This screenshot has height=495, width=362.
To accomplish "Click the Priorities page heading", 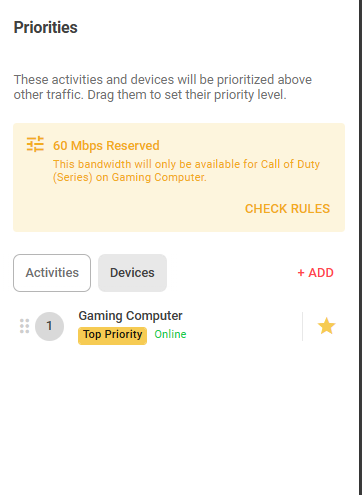I will click(45, 27).
